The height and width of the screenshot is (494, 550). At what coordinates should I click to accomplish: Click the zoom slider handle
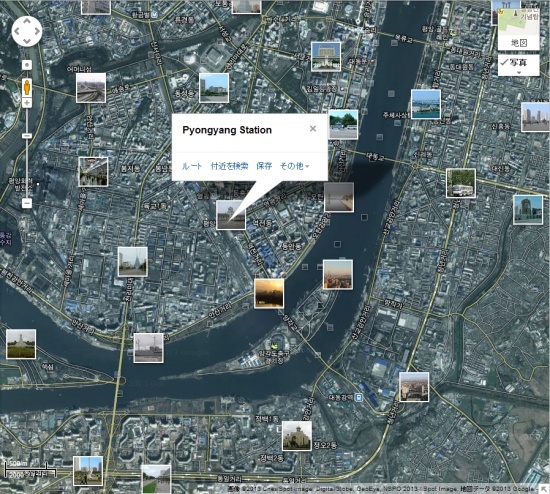[x=27, y=136]
